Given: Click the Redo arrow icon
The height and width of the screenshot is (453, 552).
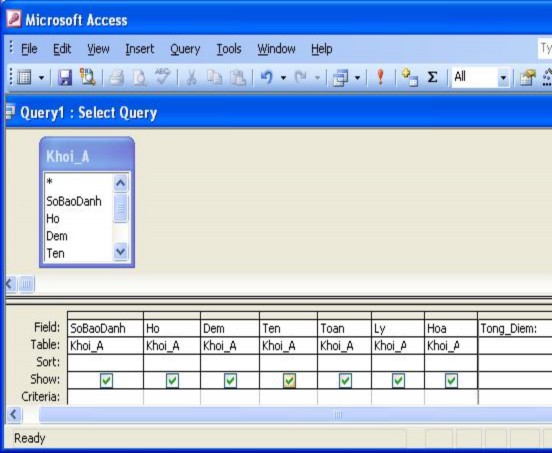Looking at the screenshot, I should tap(301, 77).
